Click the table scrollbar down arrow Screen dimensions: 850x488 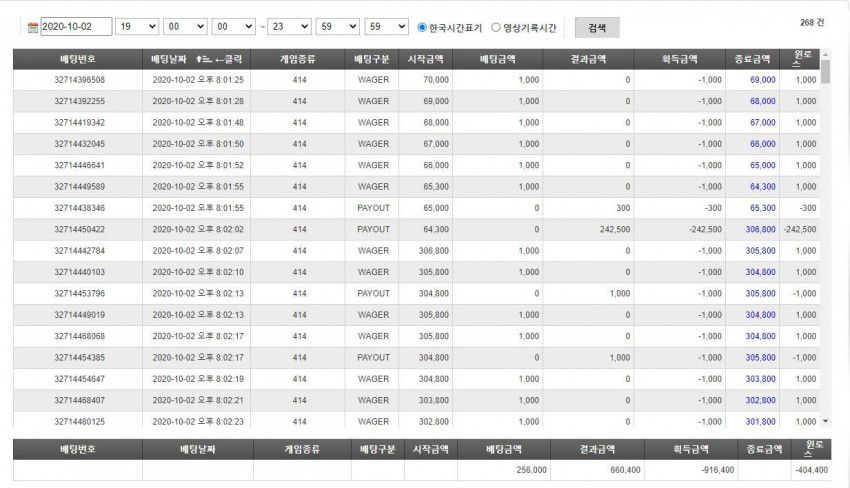tap(826, 421)
